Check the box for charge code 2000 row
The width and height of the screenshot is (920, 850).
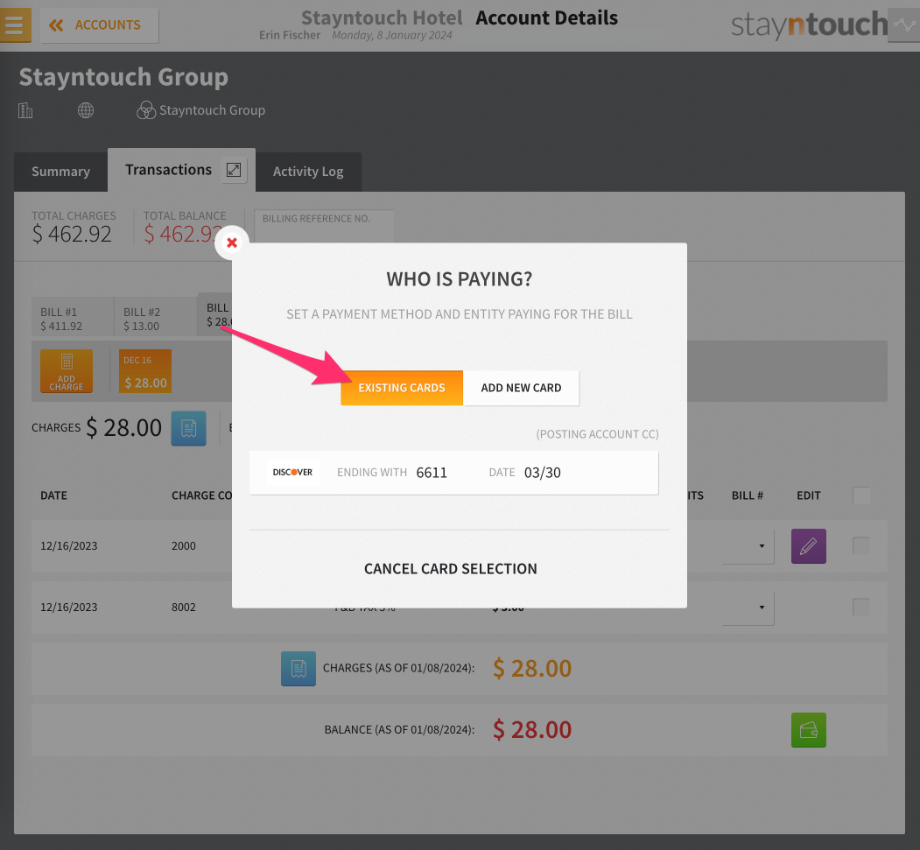861,546
